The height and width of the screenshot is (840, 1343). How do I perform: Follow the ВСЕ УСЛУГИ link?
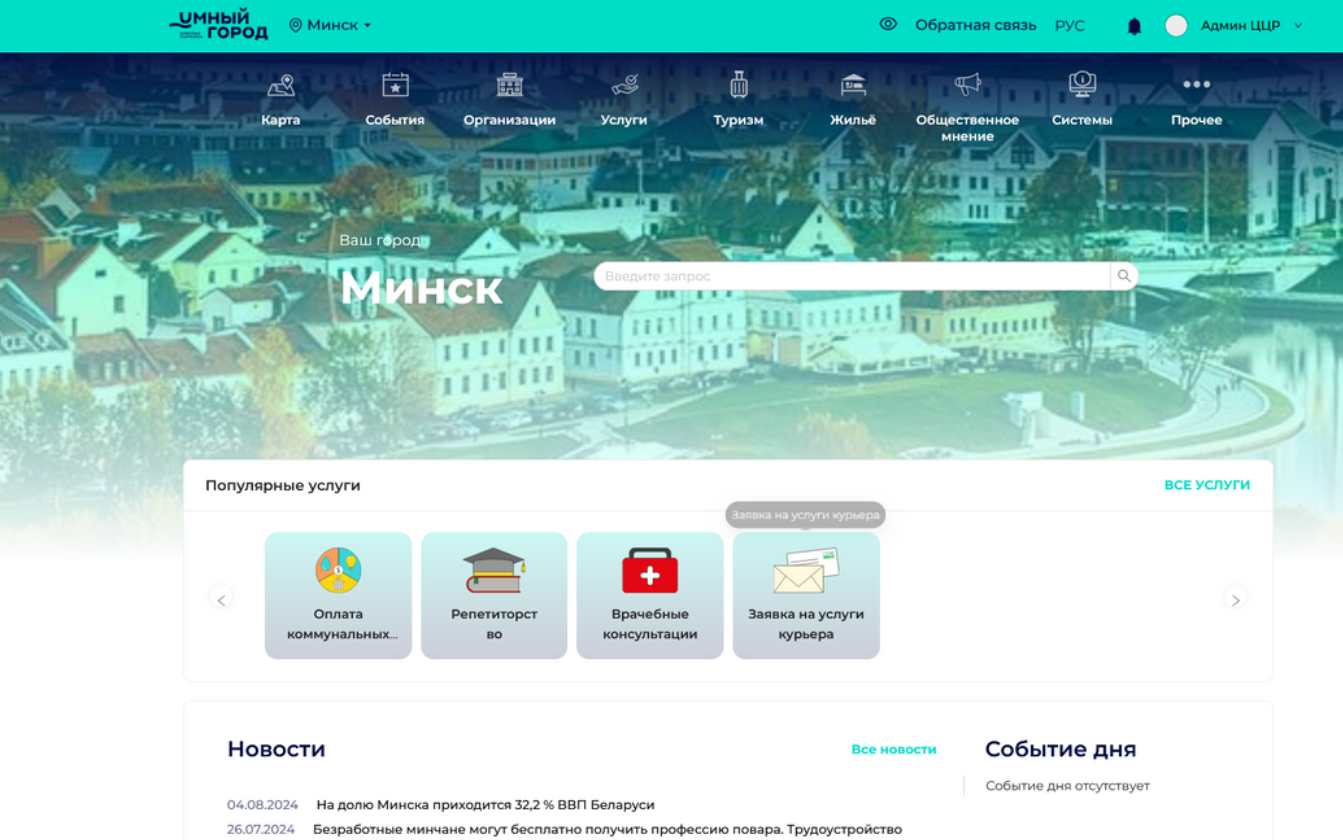(x=1207, y=485)
